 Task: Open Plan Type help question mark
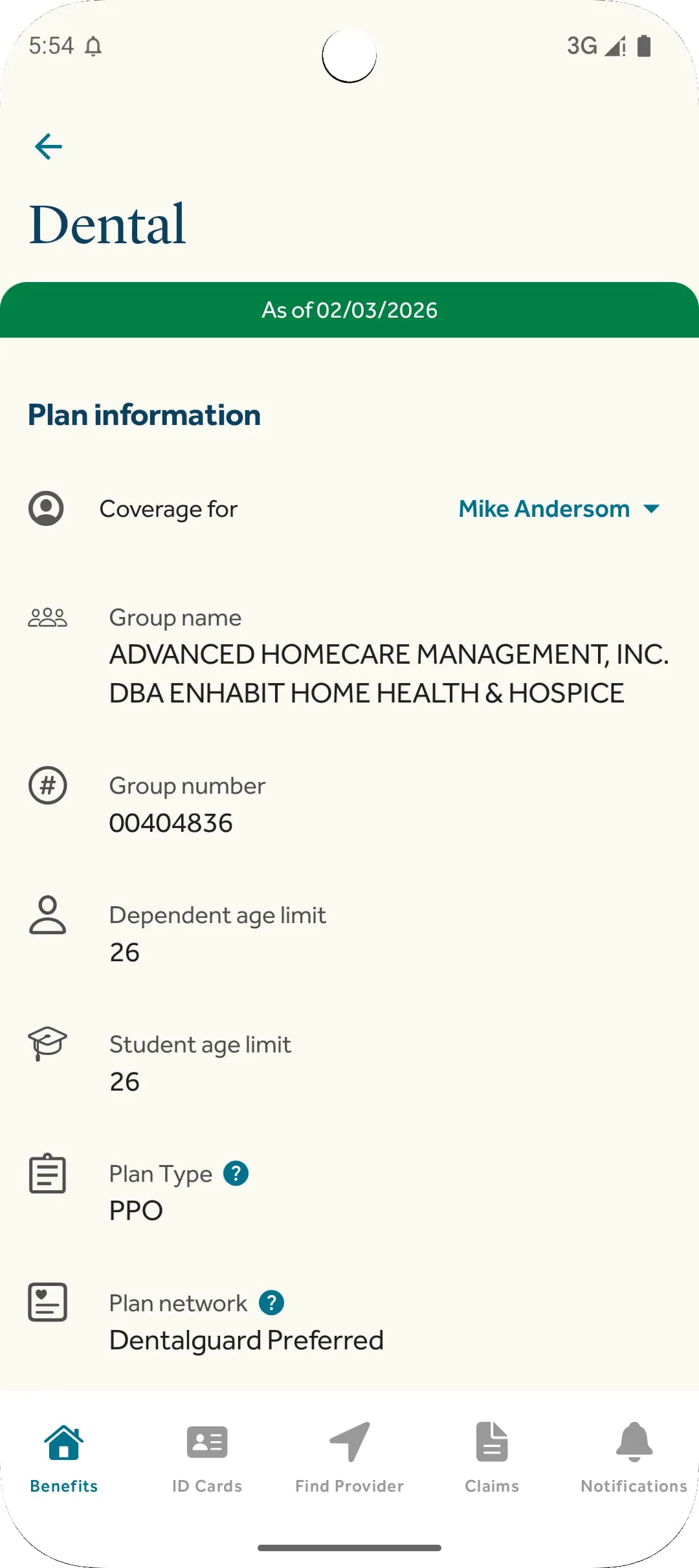coord(236,1173)
